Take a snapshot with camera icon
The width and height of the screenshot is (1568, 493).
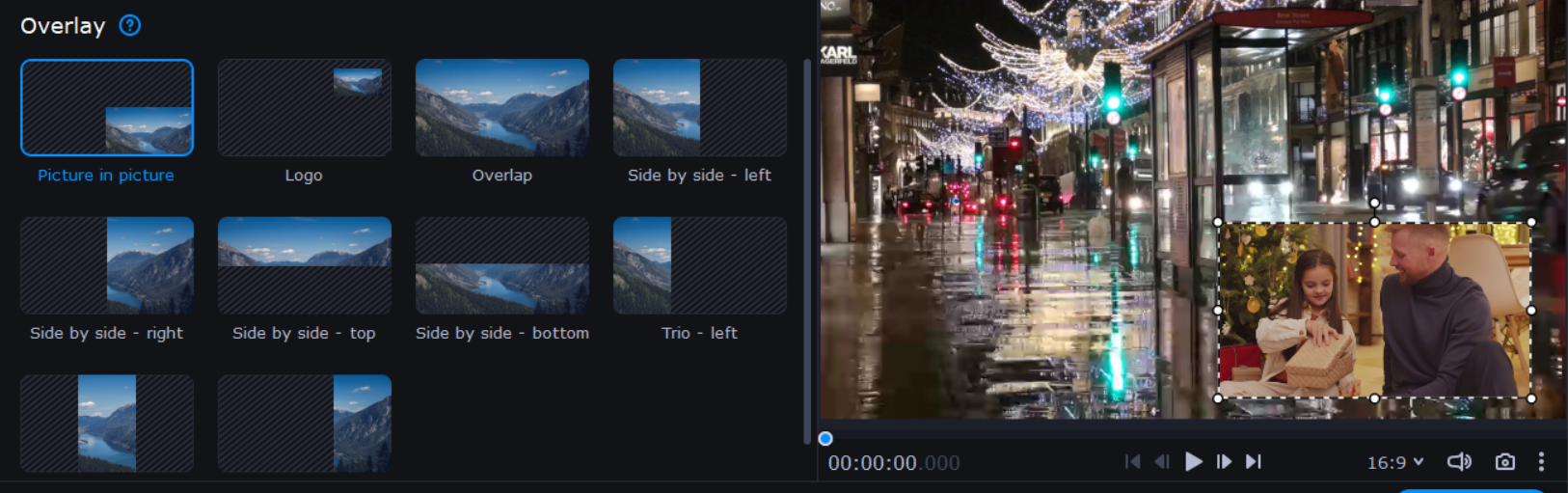pos(1504,462)
